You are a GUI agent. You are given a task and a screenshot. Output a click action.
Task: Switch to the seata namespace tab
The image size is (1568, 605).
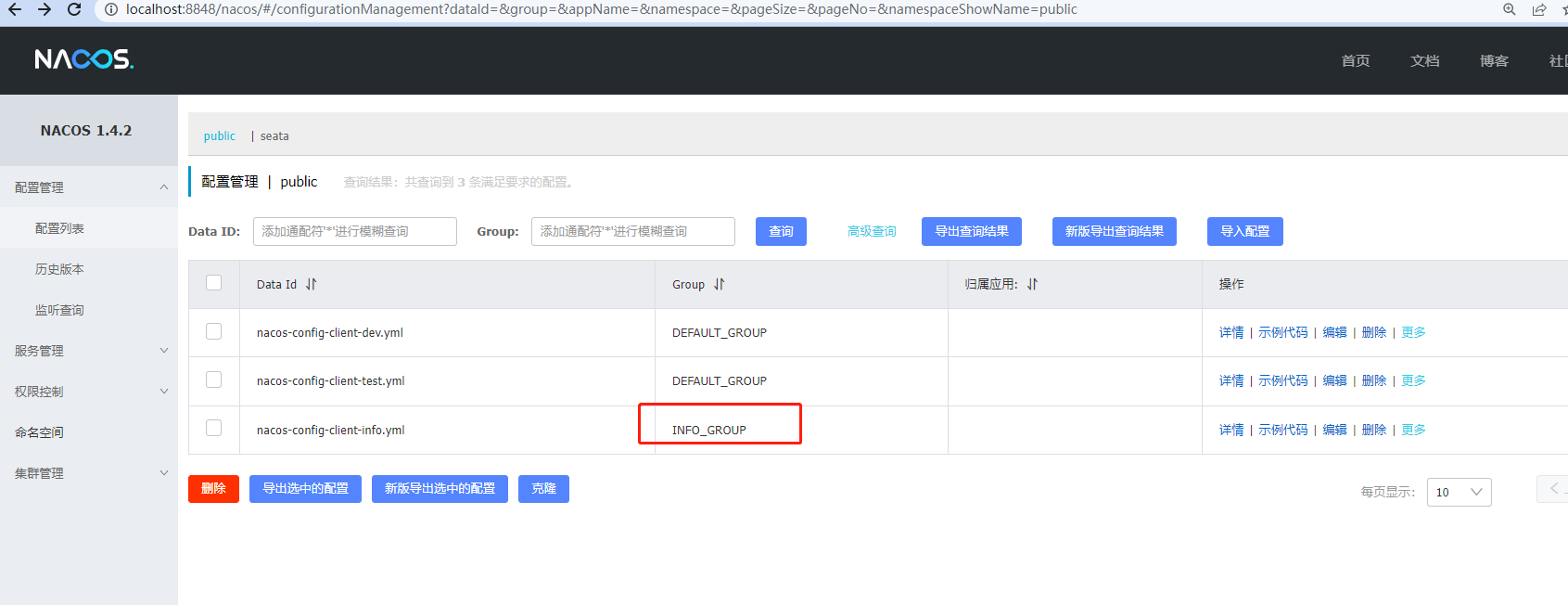click(274, 135)
